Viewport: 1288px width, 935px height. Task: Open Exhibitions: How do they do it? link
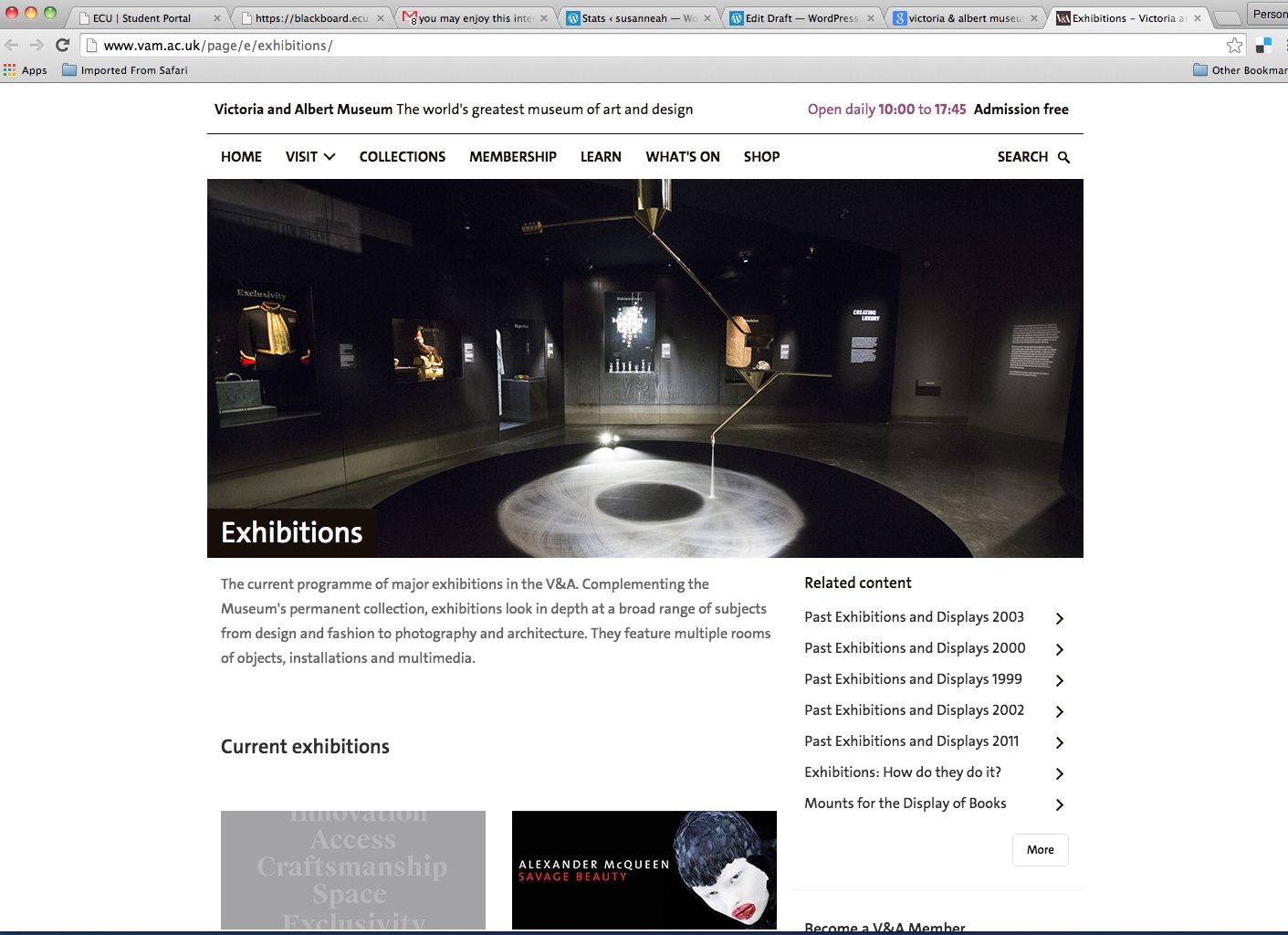pos(902,772)
